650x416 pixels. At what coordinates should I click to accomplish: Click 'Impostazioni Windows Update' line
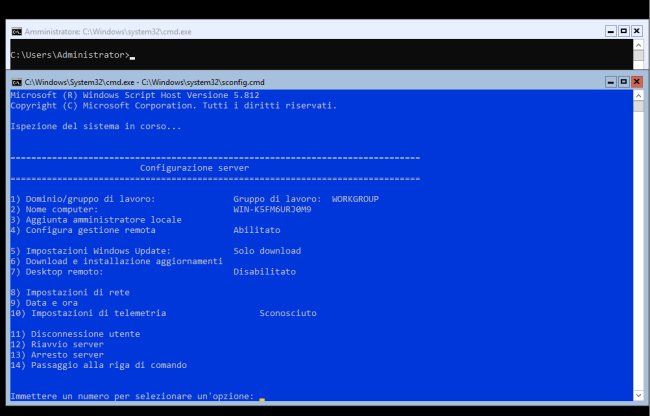[x=90, y=251]
